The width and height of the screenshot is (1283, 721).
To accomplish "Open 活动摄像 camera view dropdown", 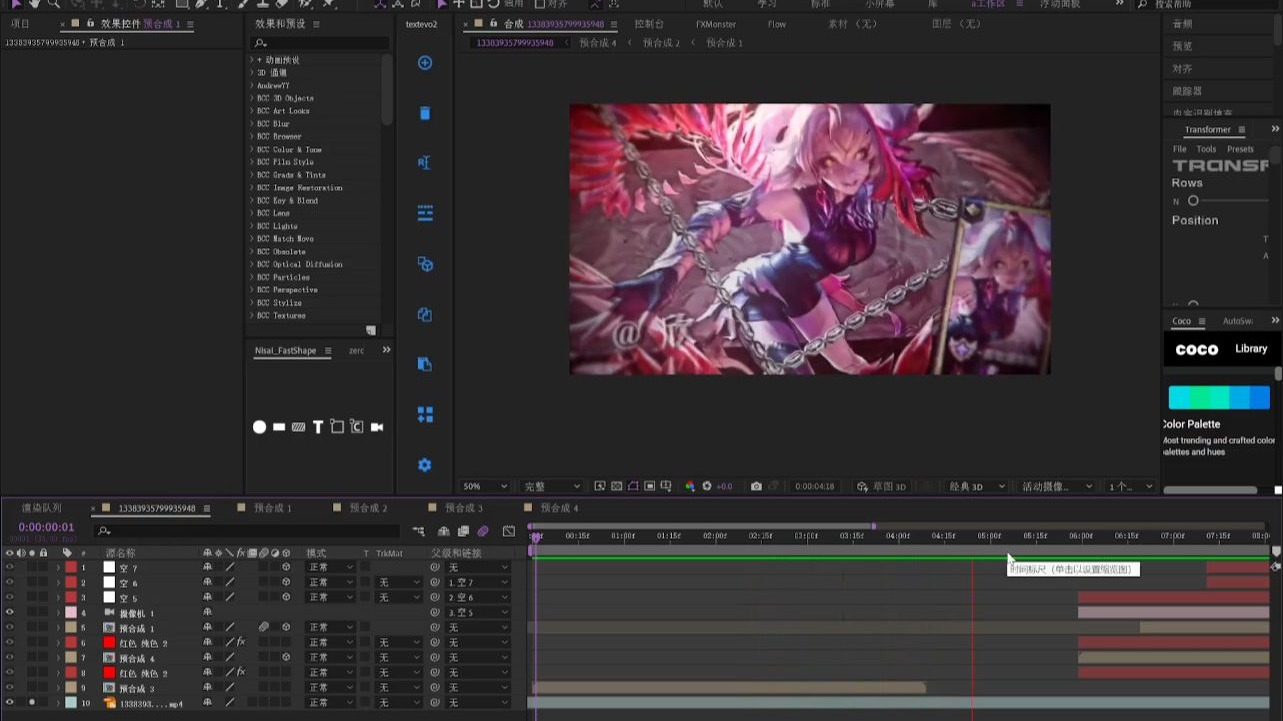I will click(1057, 486).
